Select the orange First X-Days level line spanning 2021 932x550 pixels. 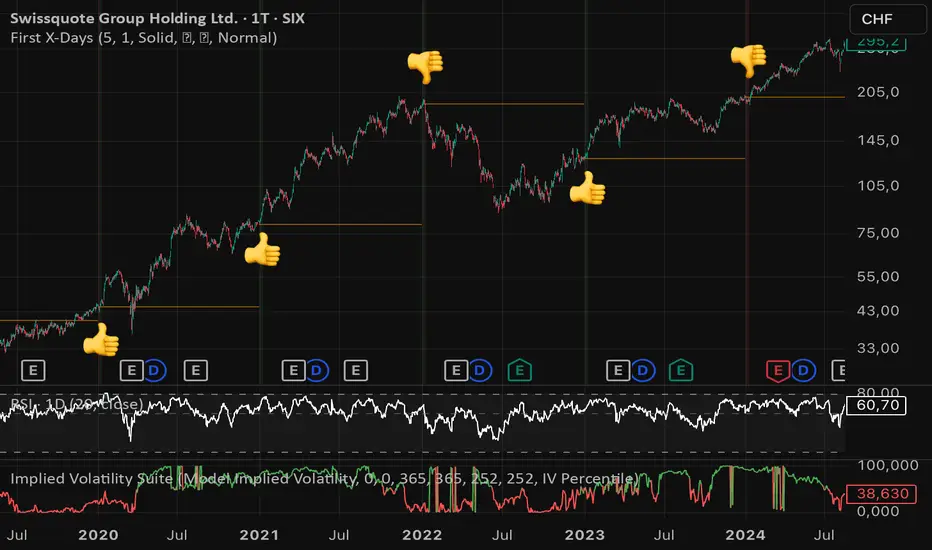point(341,224)
